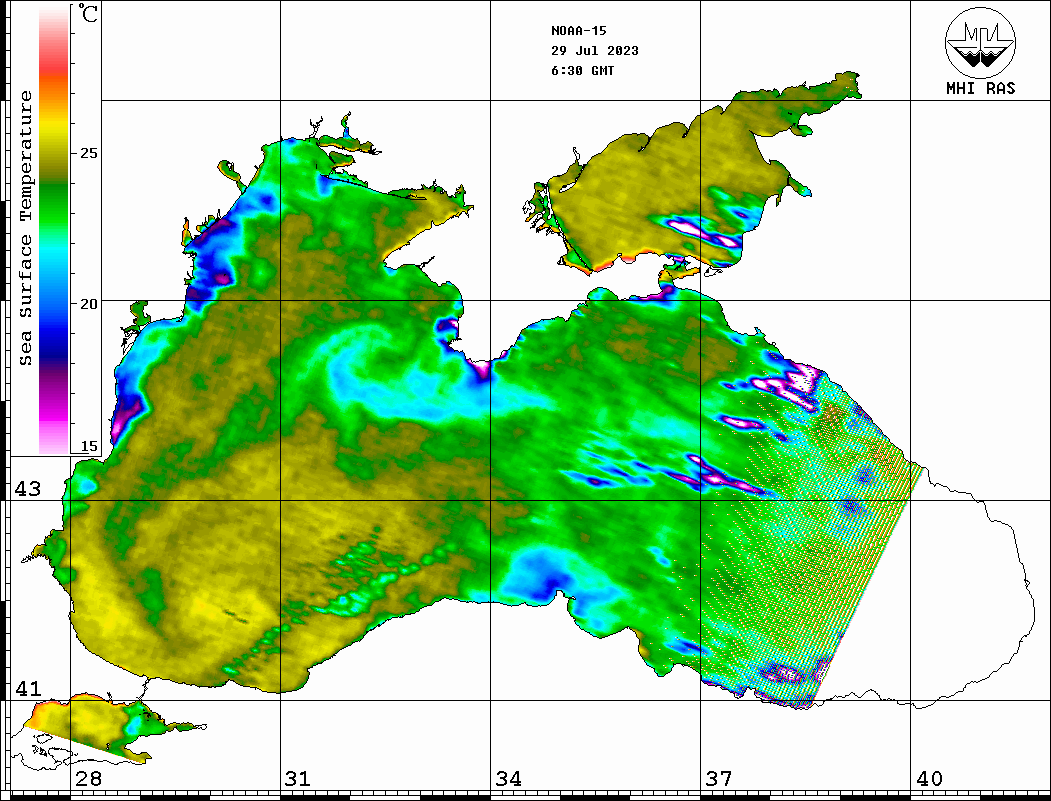Click the 6:30 GMT time label
This screenshot has width=1051, height=801.
582,71
